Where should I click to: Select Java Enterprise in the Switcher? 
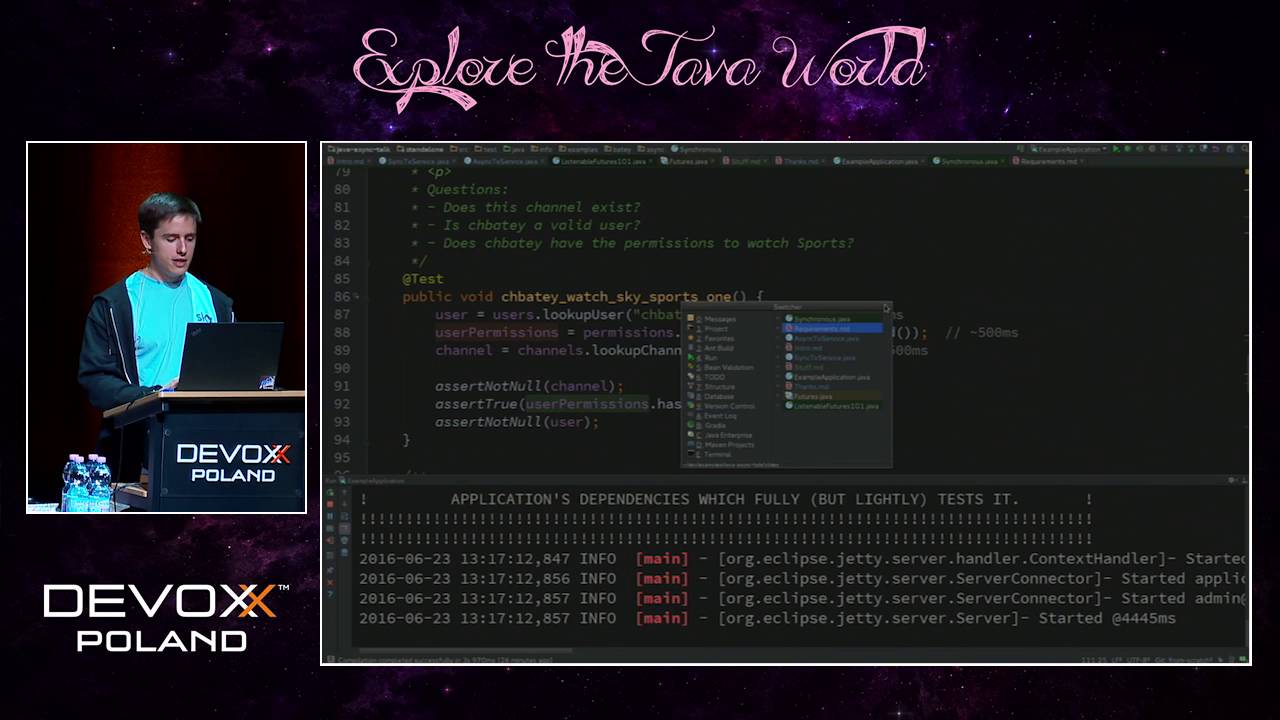[x=720, y=435]
